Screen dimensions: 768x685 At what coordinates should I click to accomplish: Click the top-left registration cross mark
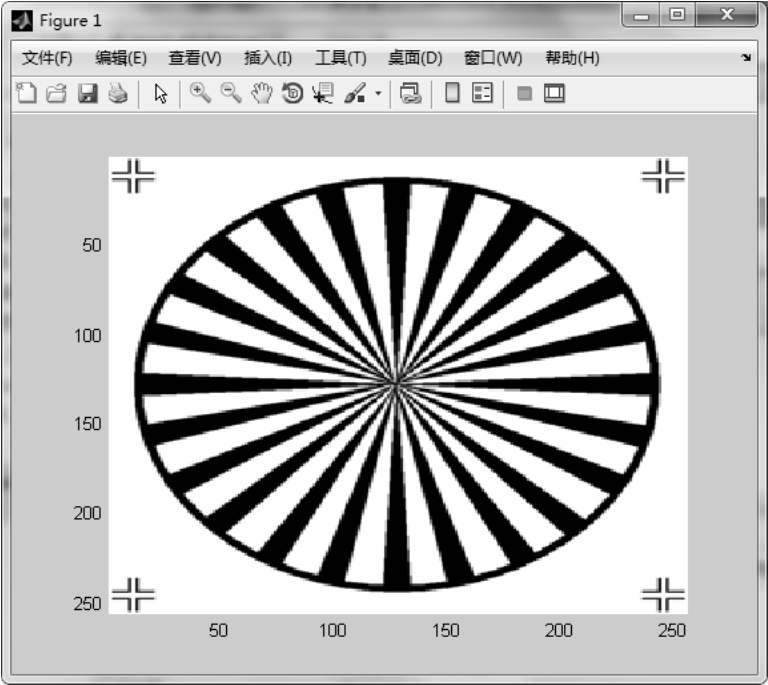point(133,176)
